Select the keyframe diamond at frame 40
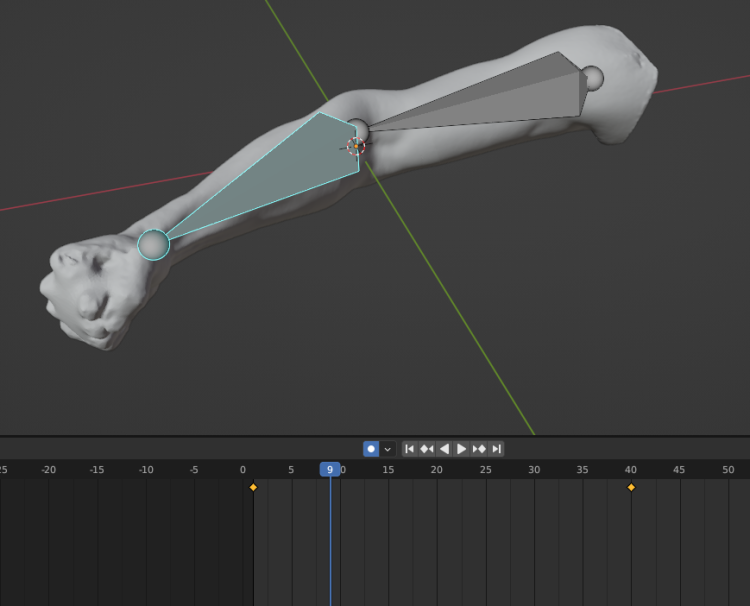750x606 pixels. coord(631,487)
